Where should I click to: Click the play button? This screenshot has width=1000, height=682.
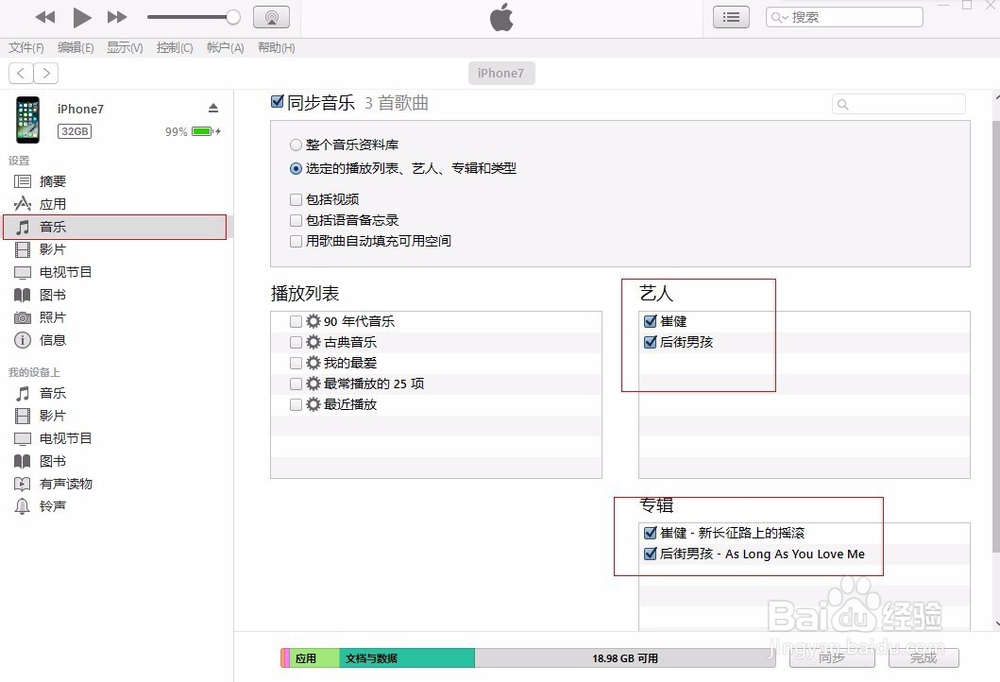(82, 17)
